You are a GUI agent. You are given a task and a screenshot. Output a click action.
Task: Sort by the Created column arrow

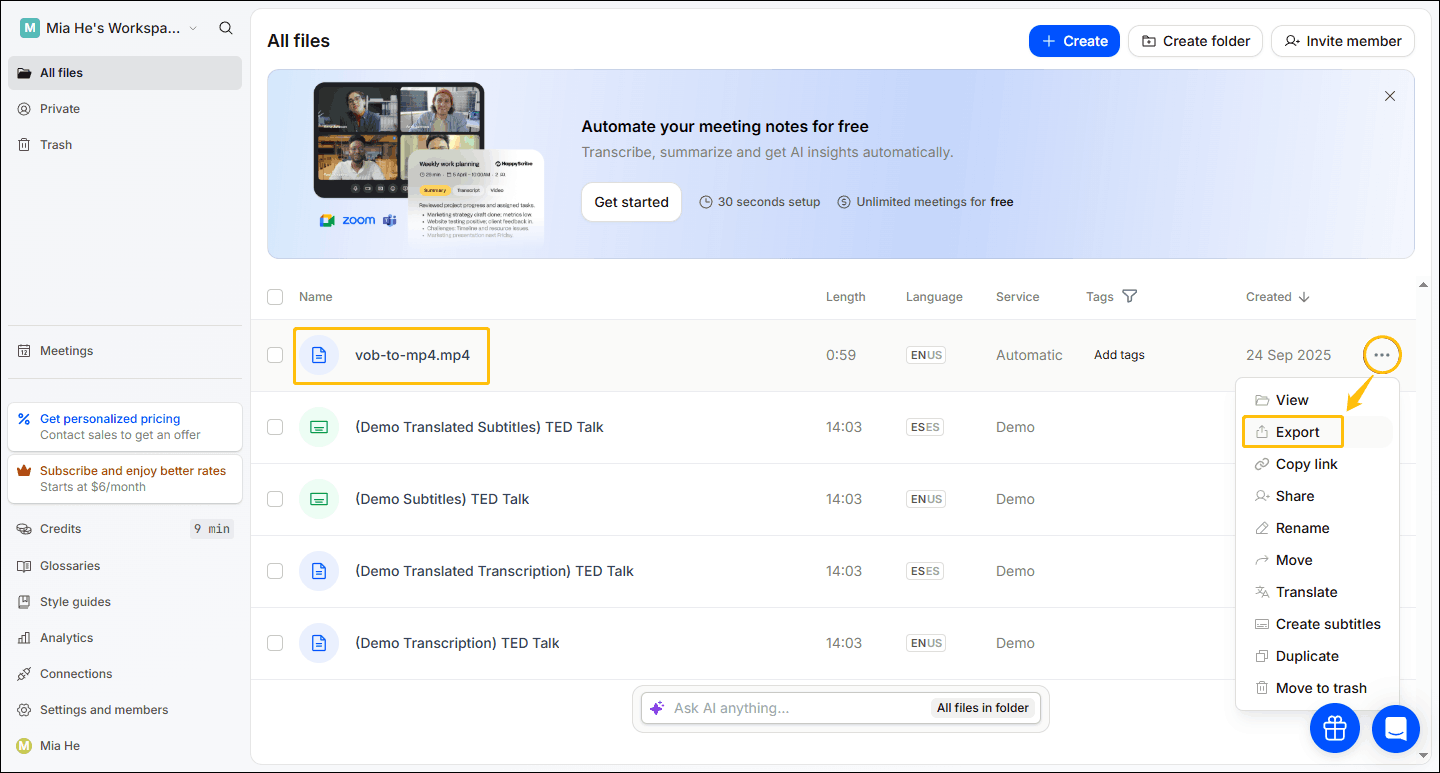pyautogui.click(x=1303, y=297)
